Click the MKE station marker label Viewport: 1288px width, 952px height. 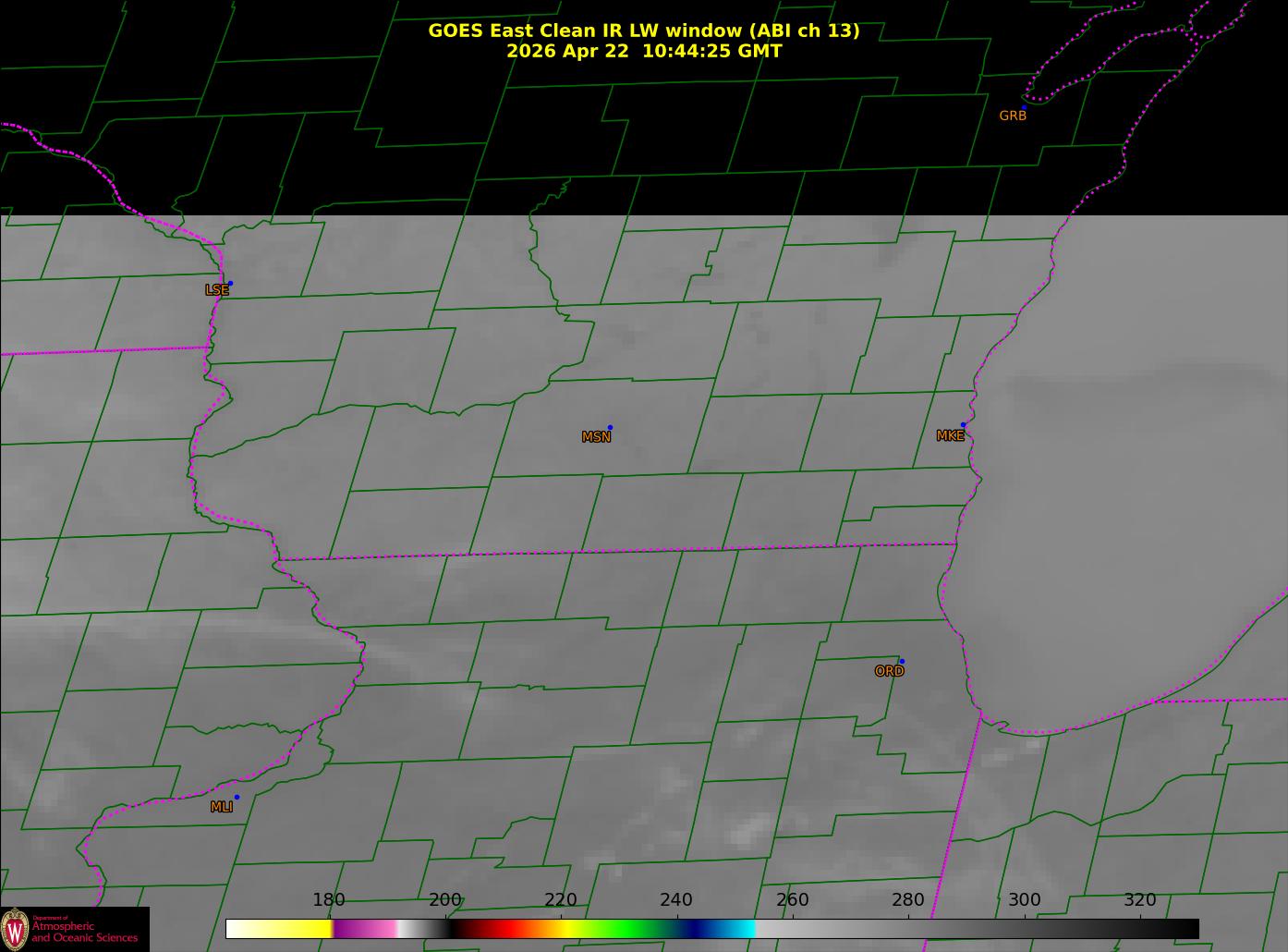click(x=950, y=435)
